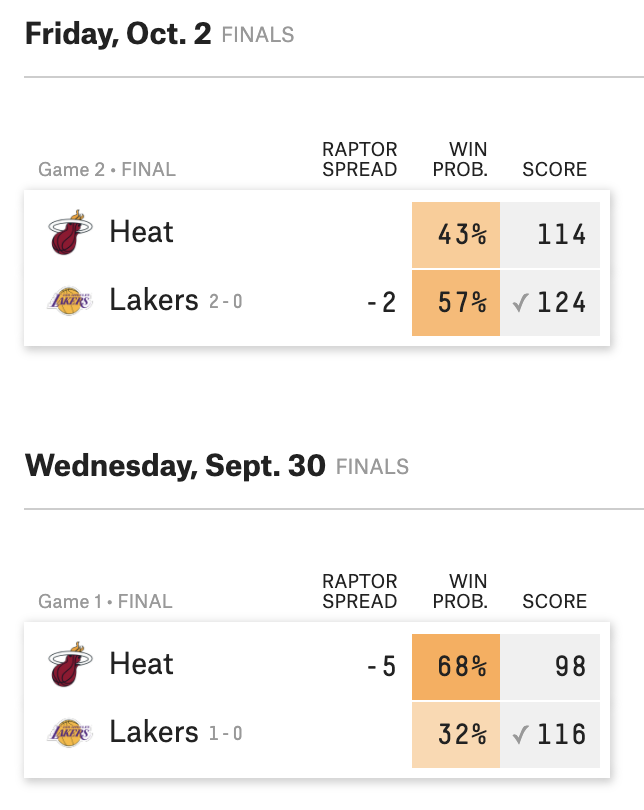Click the 32% win probability cell

click(x=456, y=734)
